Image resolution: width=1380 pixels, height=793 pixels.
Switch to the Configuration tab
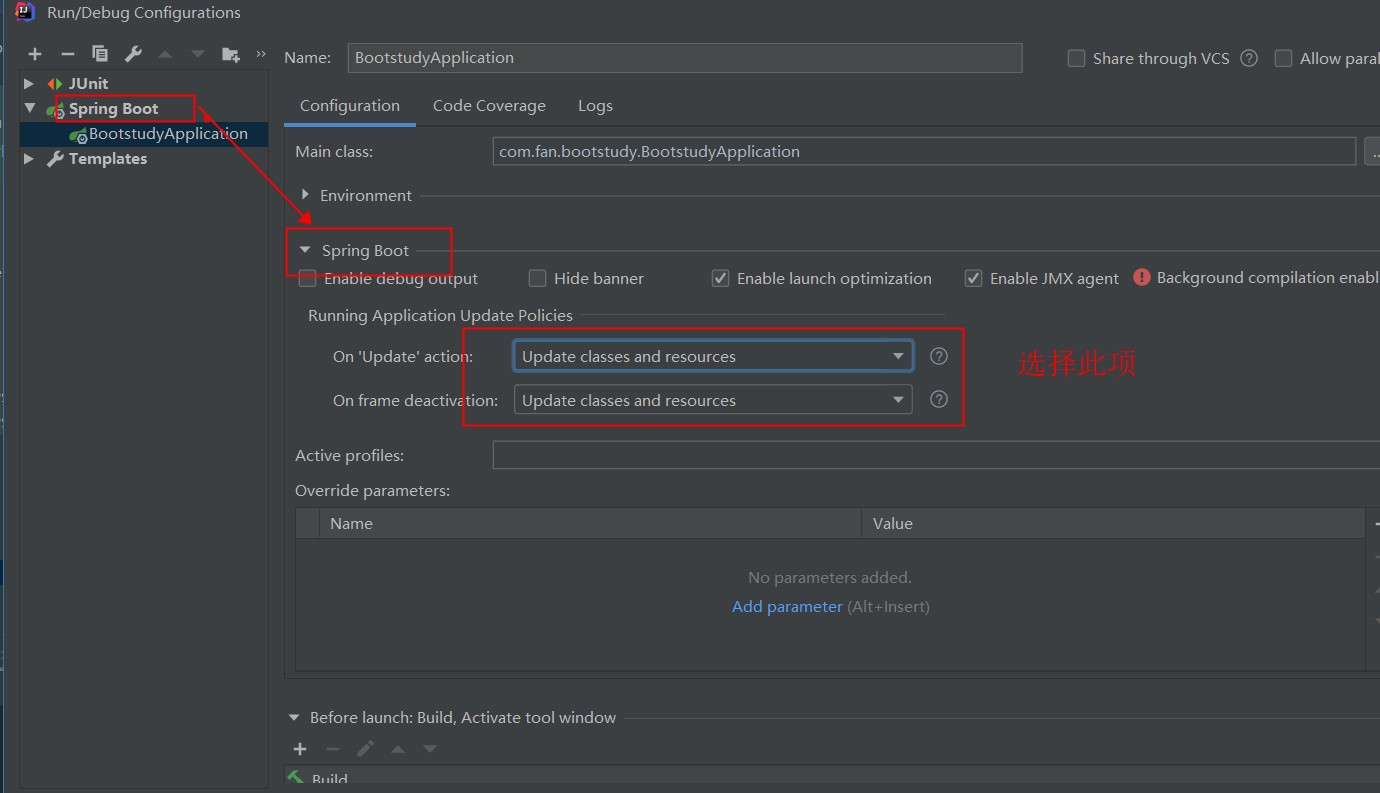pos(350,105)
